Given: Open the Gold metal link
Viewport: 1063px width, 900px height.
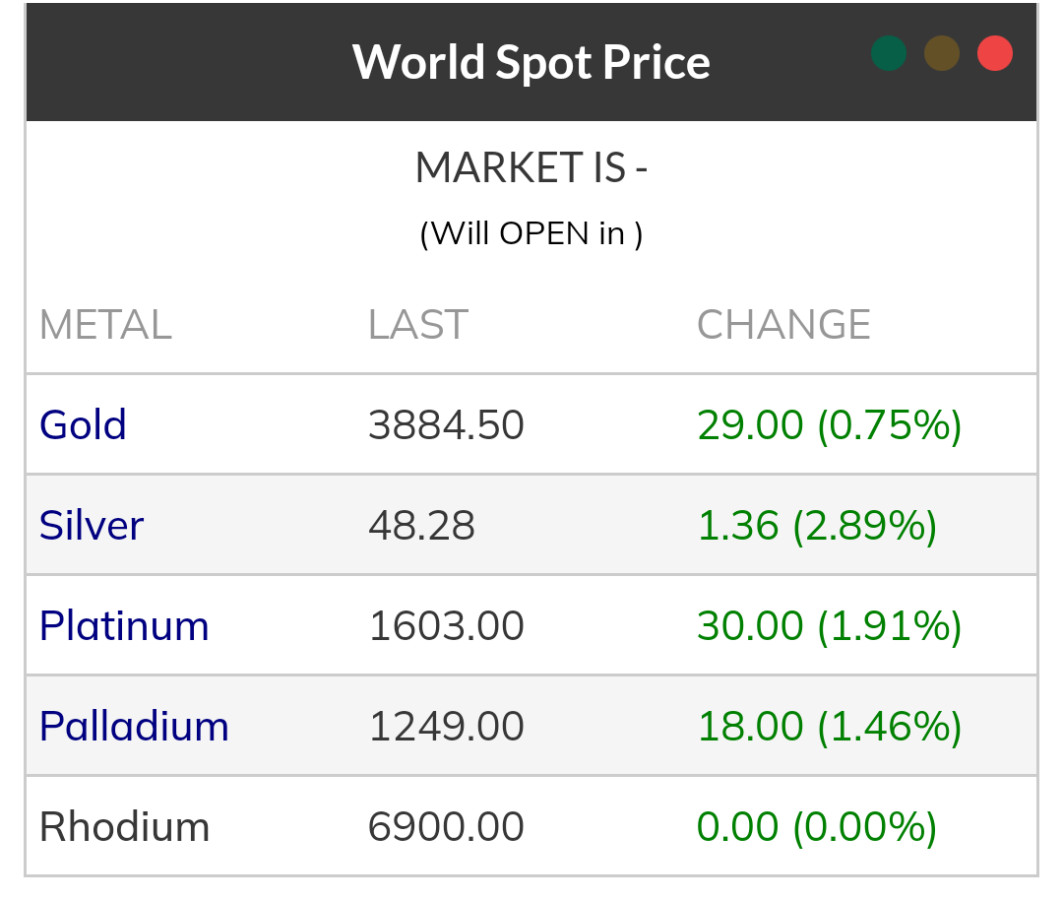Looking at the screenshot, I should pos(83,425).
